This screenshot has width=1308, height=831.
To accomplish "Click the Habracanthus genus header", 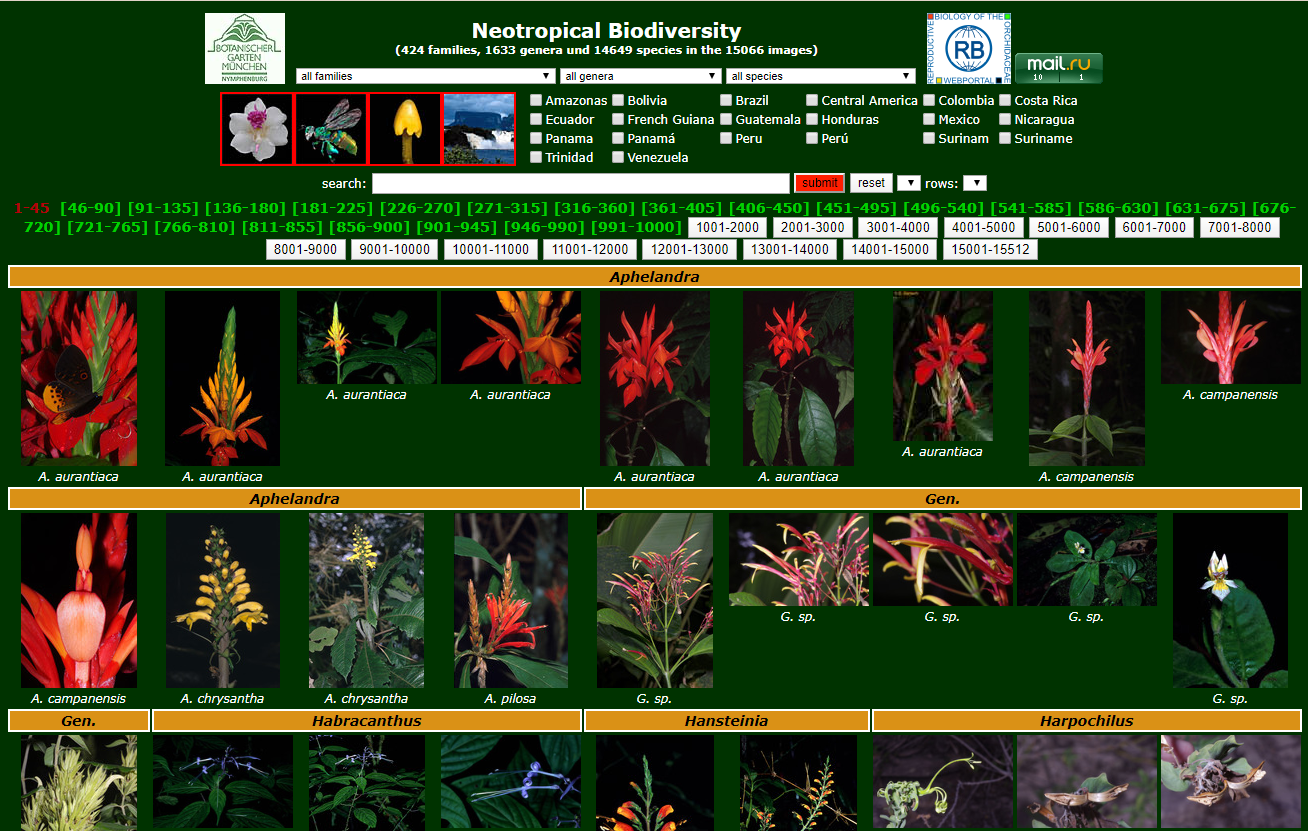I will (367, 720).
